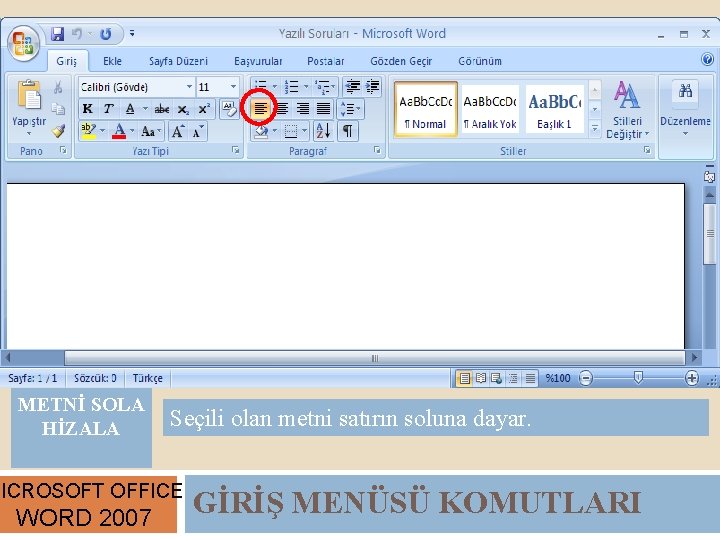Apply the red font color

point(119,131)
